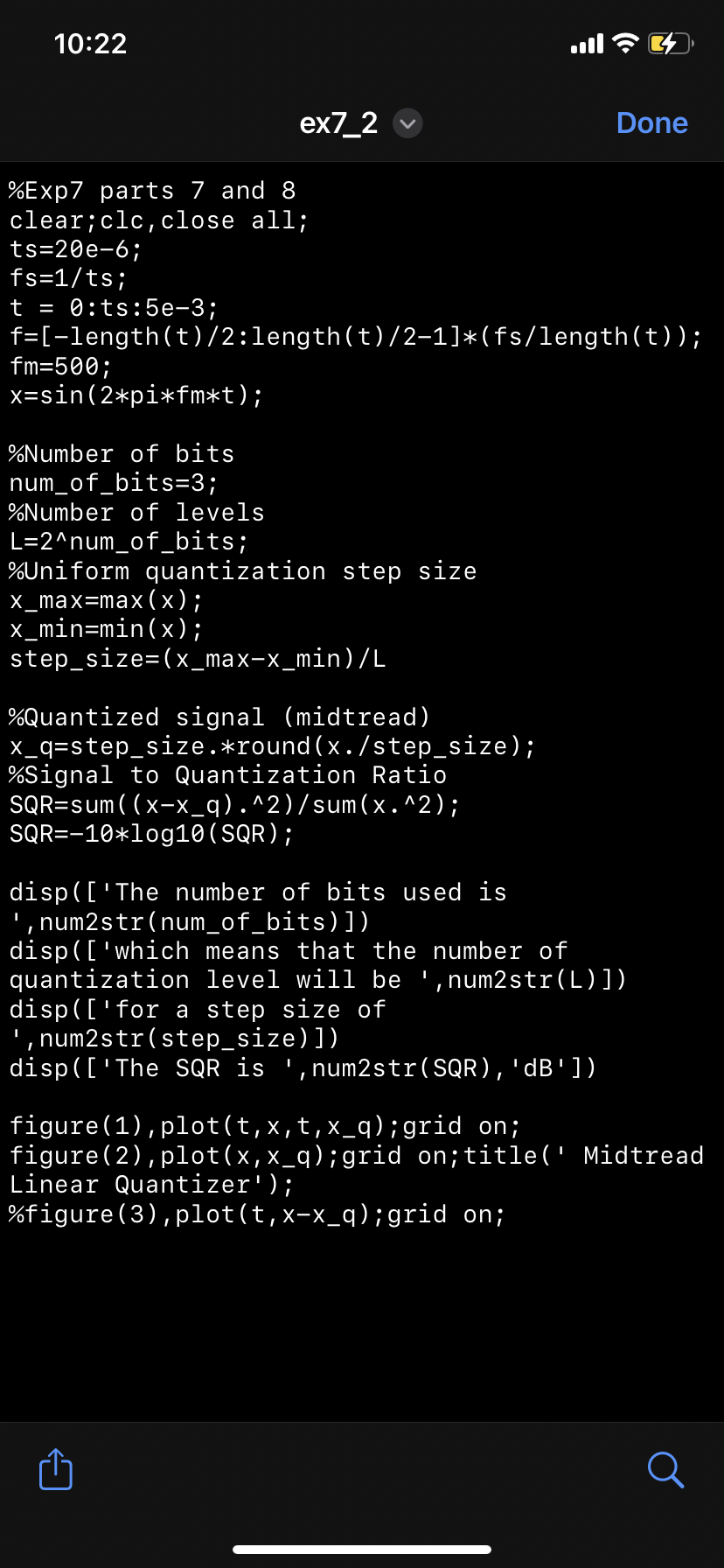Place cursor on the fm=500 line
This screenshot has height=1568, width=724.
(x=61, y=366)
